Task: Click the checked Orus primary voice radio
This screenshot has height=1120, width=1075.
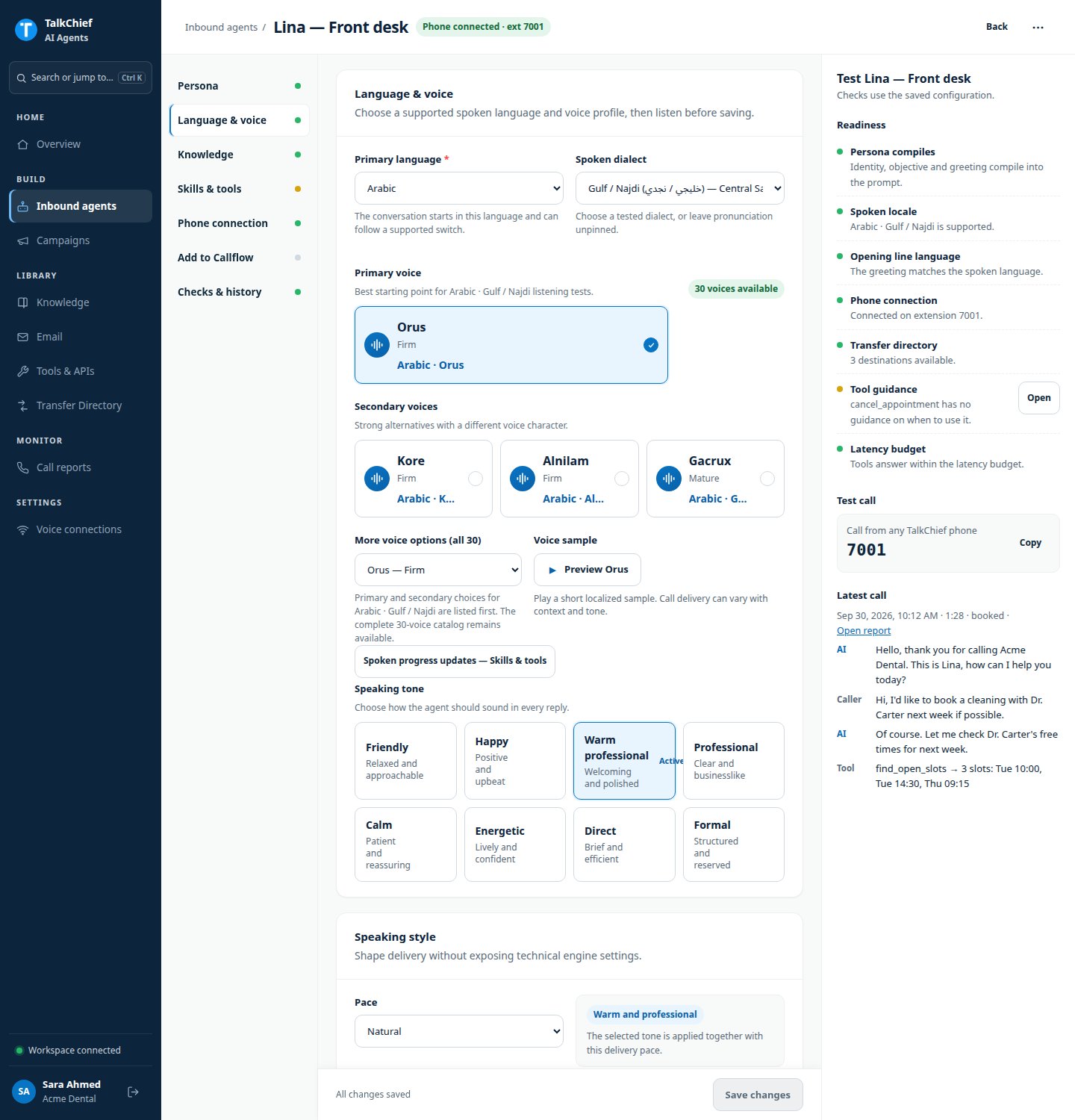Action: pyautogui.click(x=651, y=345)
